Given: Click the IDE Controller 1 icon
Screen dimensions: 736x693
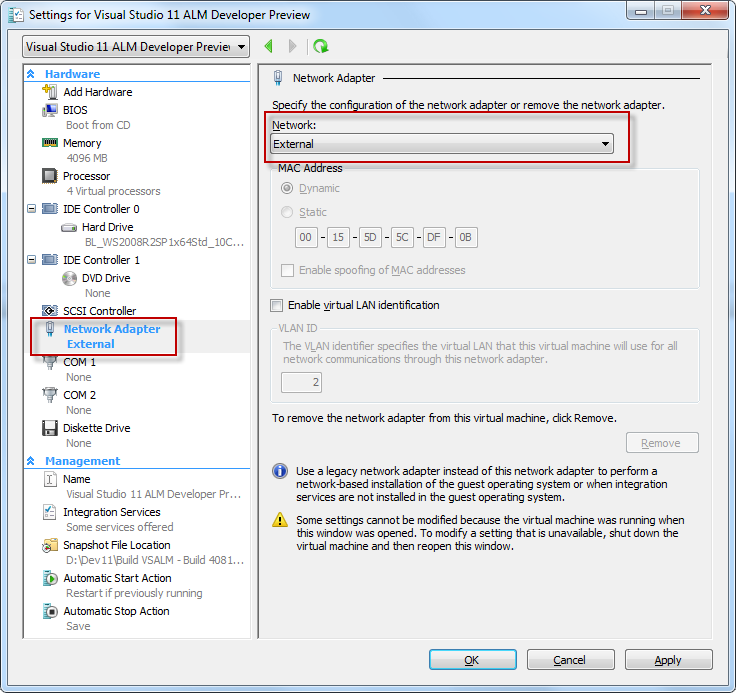Looking at the screenshot, I should point(50,260).
